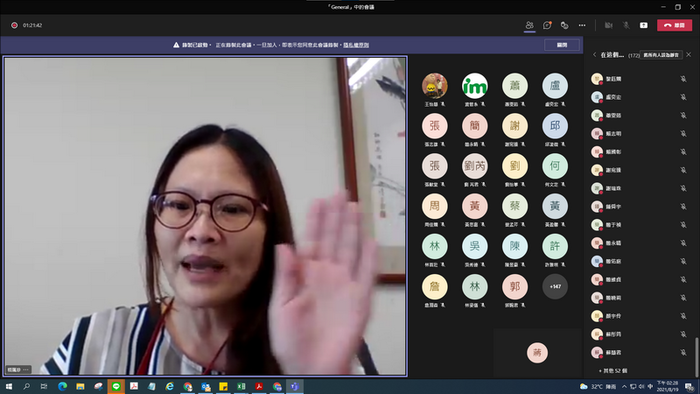Open more actions ellipsis menu
Viewport: 700px width, 394px height.
[582, 25]
